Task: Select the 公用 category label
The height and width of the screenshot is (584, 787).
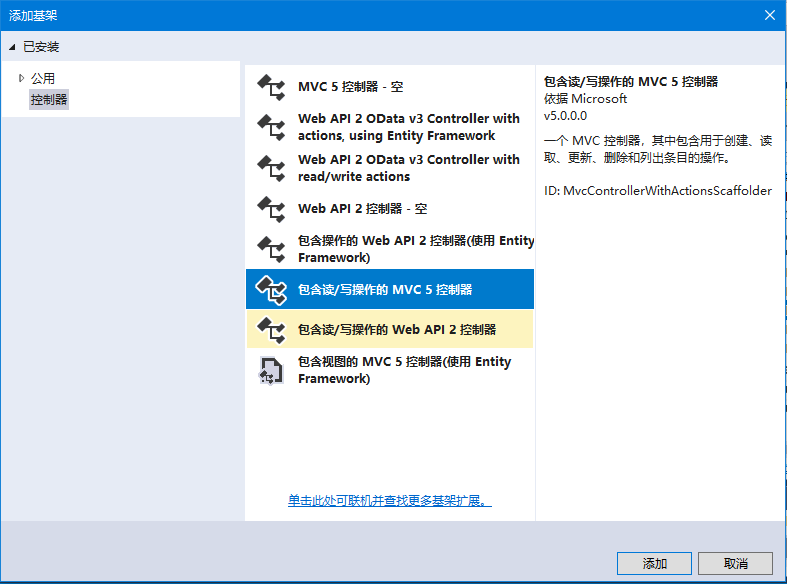Action: click(43, 78)
